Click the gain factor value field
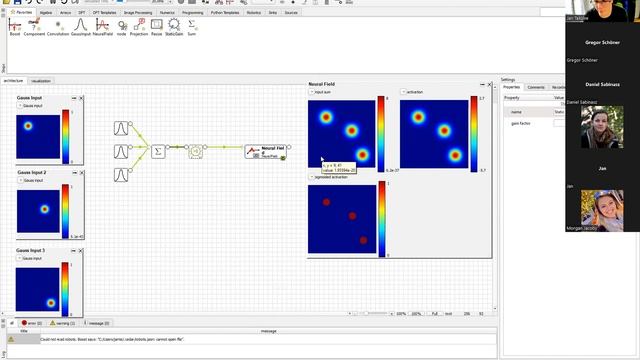This screenshot has width=640, height=360. pos(559,123)
